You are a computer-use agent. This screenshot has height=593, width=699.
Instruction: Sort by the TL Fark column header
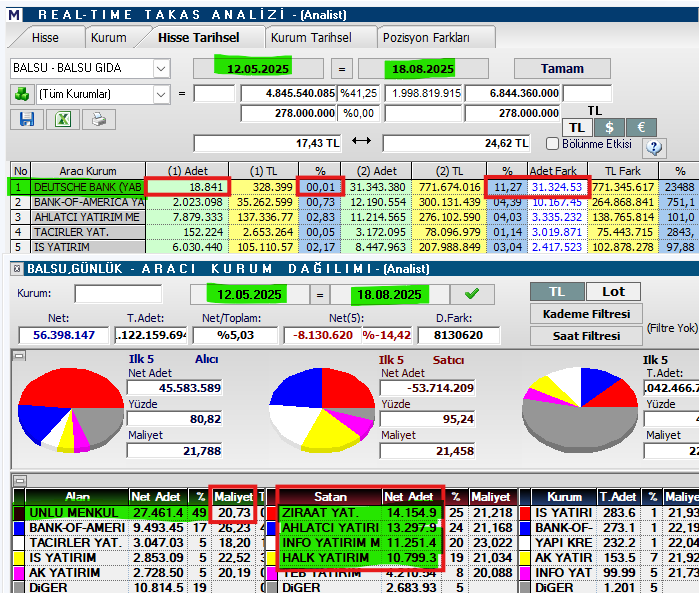(622, 171)
